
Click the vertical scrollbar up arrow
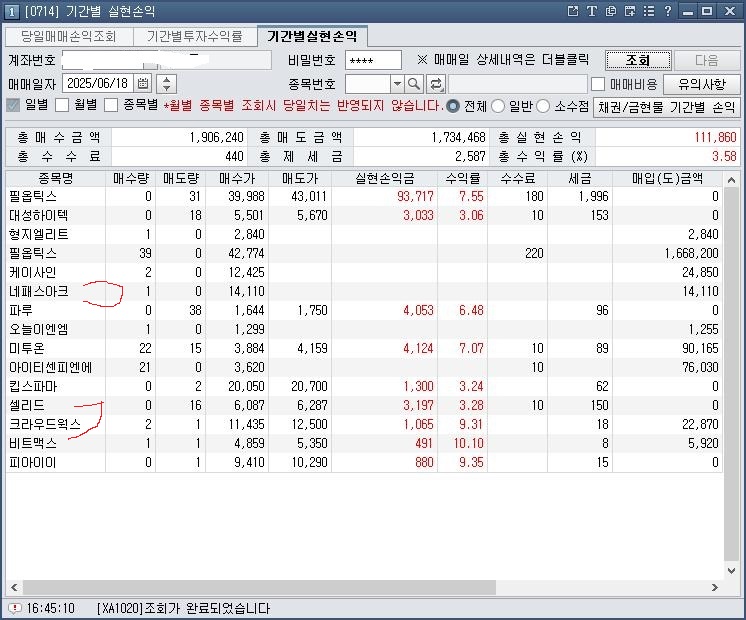pyautogui.click(x=731, y=180)
